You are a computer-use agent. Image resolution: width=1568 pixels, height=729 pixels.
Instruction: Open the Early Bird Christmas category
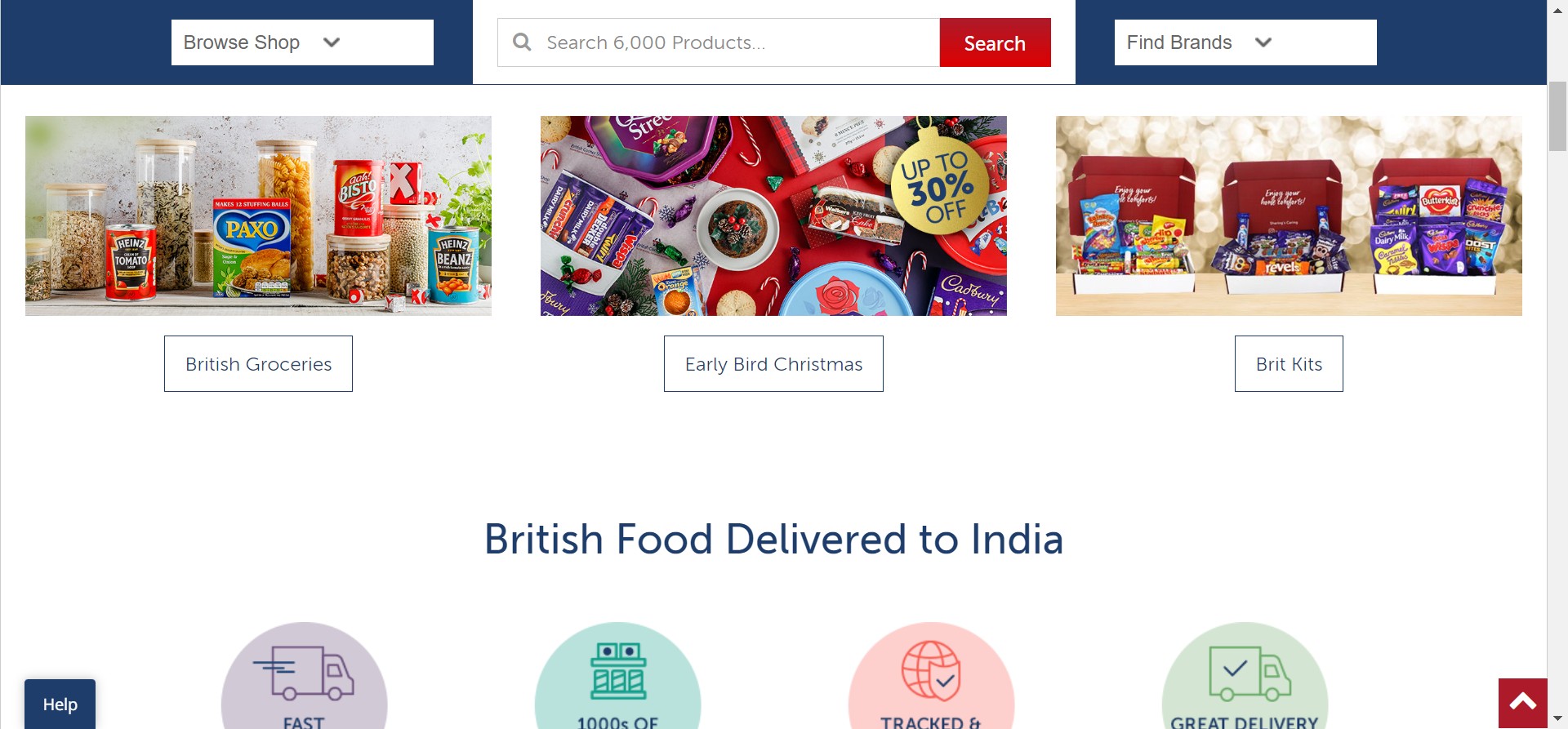pos(773,364)
